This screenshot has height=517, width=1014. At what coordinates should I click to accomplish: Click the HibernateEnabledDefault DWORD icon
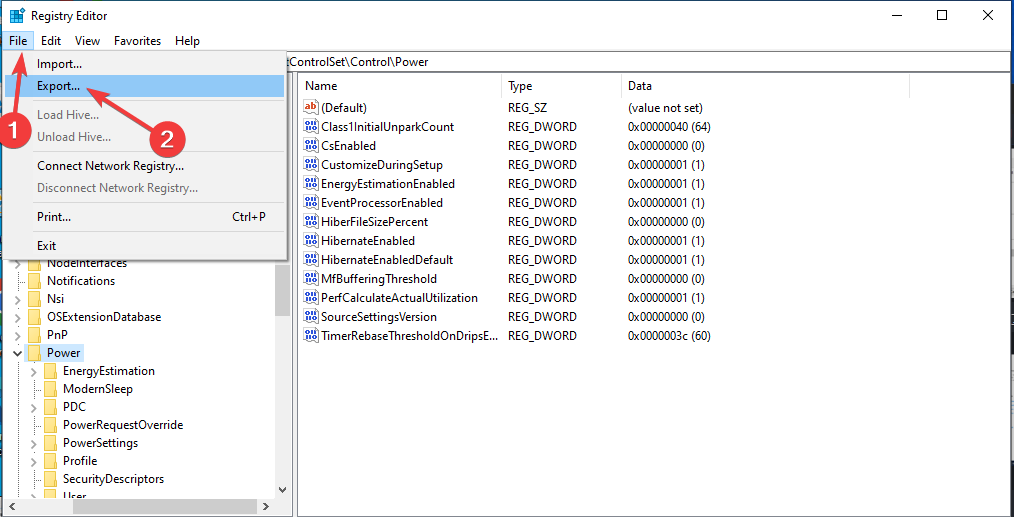311,259
